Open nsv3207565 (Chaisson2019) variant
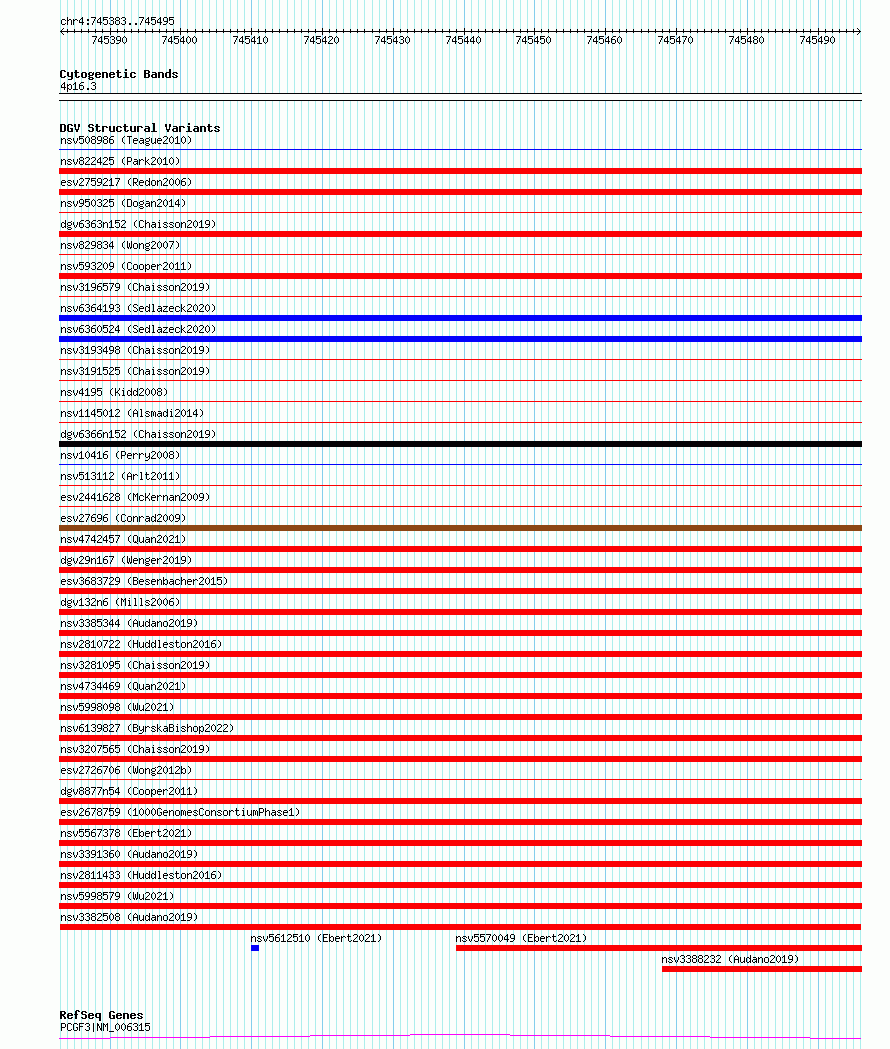Viewport: 890px width, 1049px height. tap(135, 749)
